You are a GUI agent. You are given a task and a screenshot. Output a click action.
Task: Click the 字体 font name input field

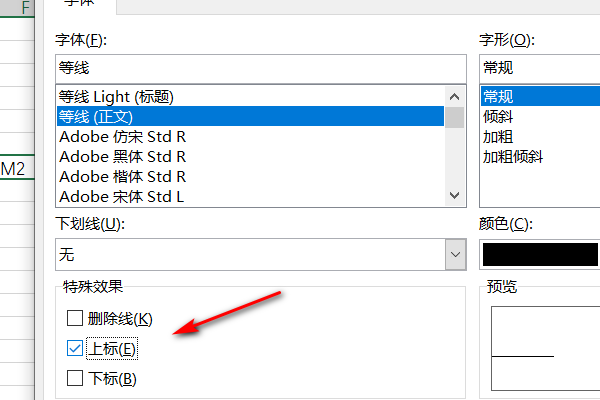[x=261, y=69]
